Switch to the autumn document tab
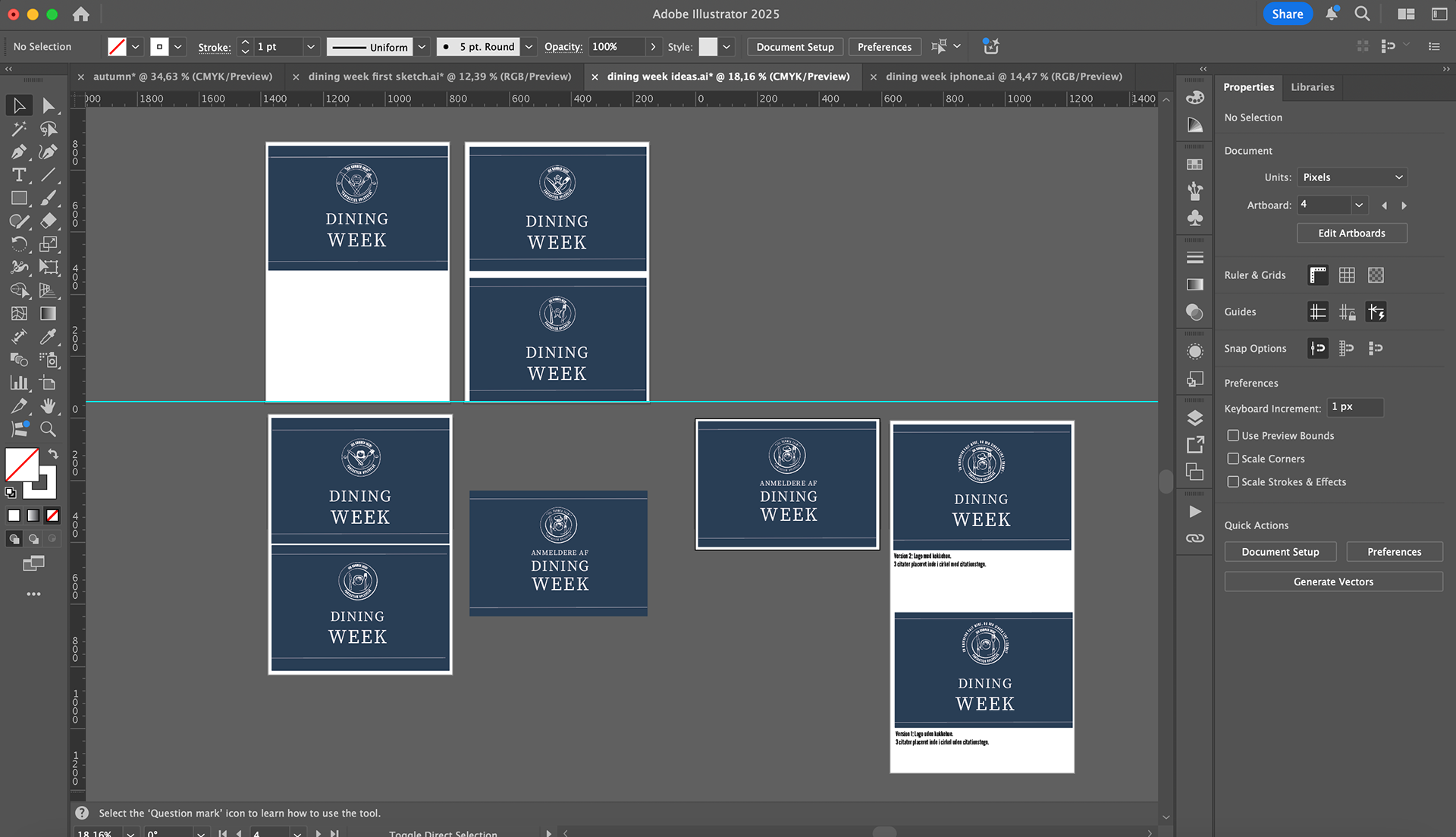Viewport: 1456px width, 837px height. click(182, 77)
